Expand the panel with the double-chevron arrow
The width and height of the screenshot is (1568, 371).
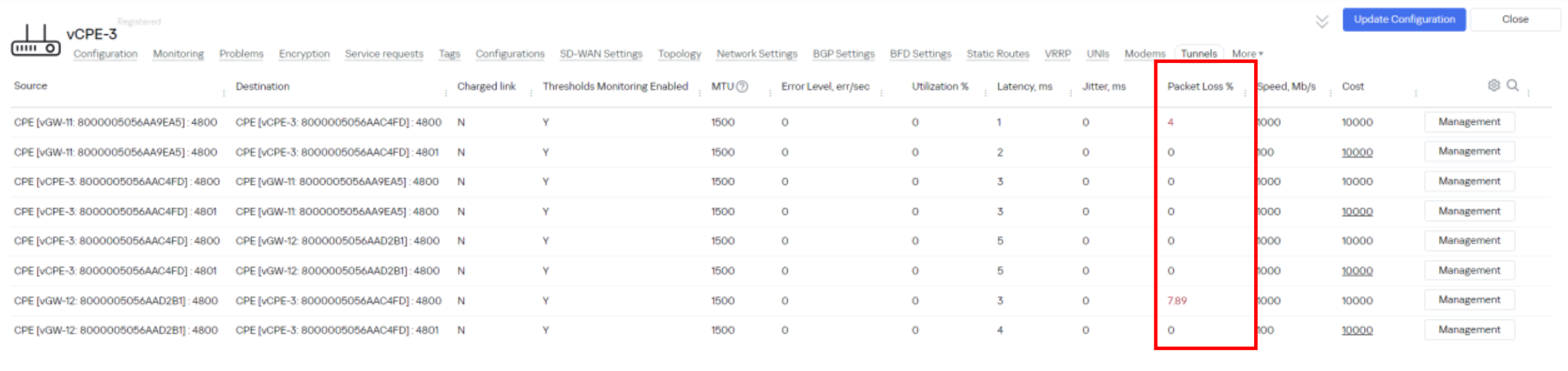pyautogui.click(x=1321, y=22)
